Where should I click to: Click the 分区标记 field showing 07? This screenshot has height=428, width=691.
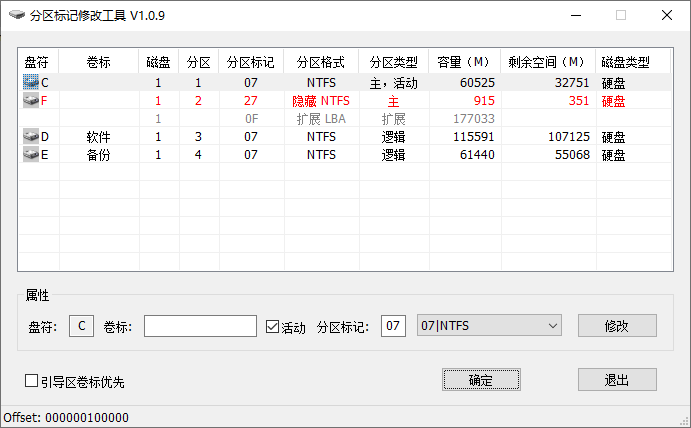pos(393,326)
